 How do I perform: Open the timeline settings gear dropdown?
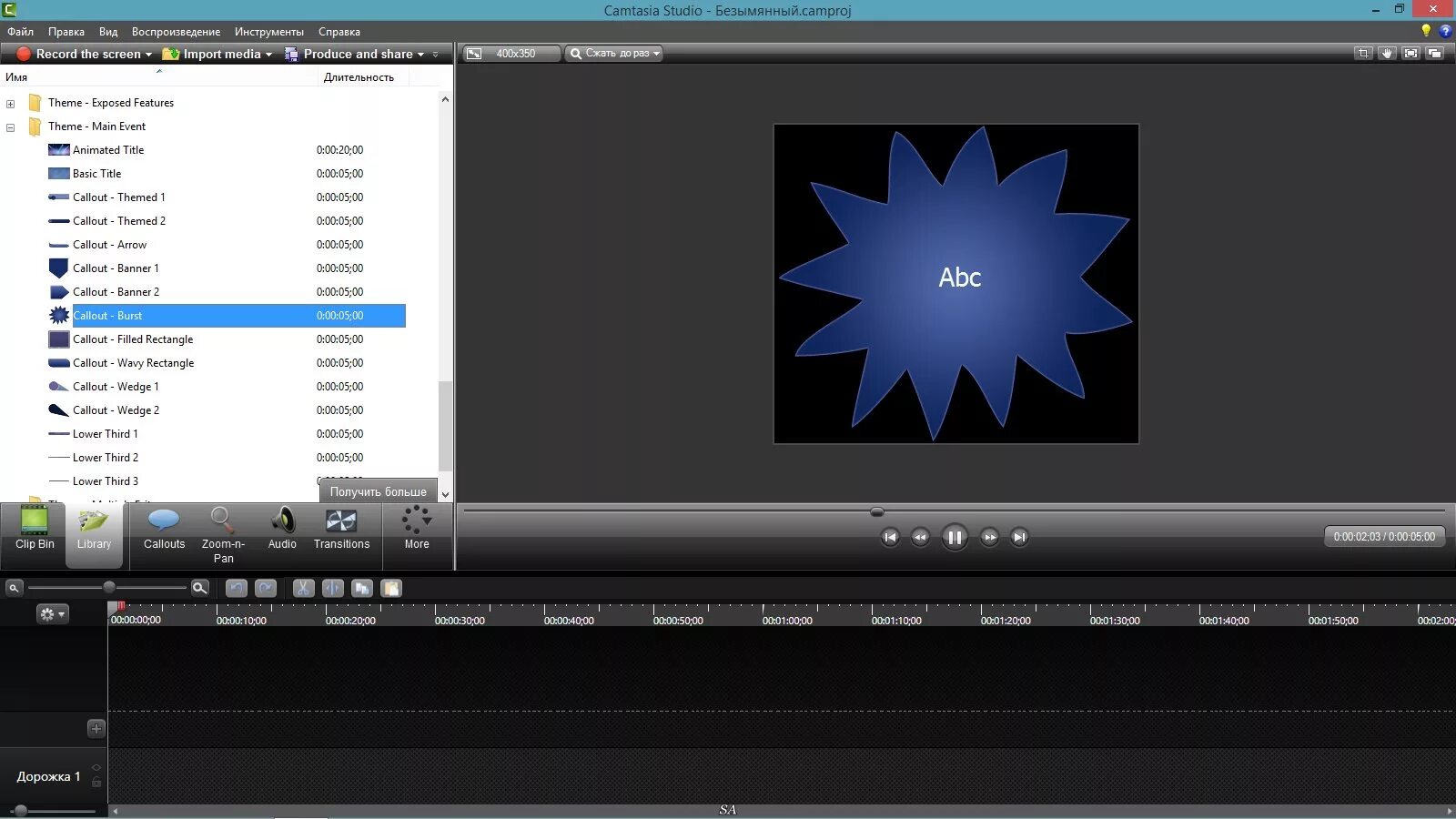52,614
